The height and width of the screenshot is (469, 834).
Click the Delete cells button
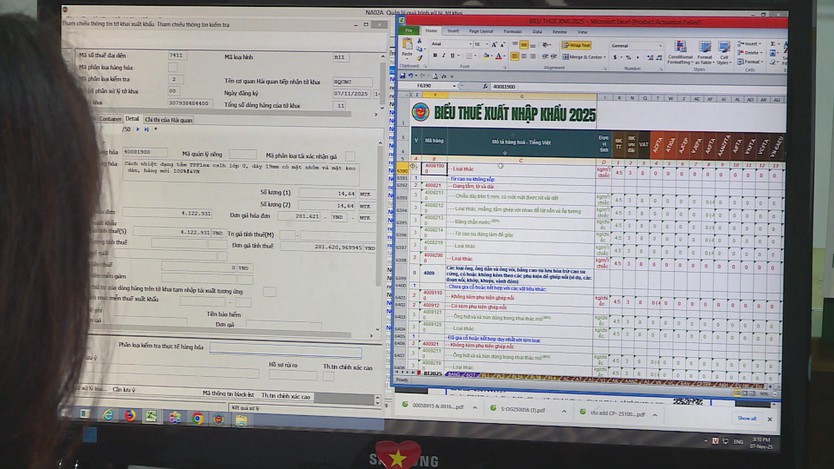coord(749,53)
